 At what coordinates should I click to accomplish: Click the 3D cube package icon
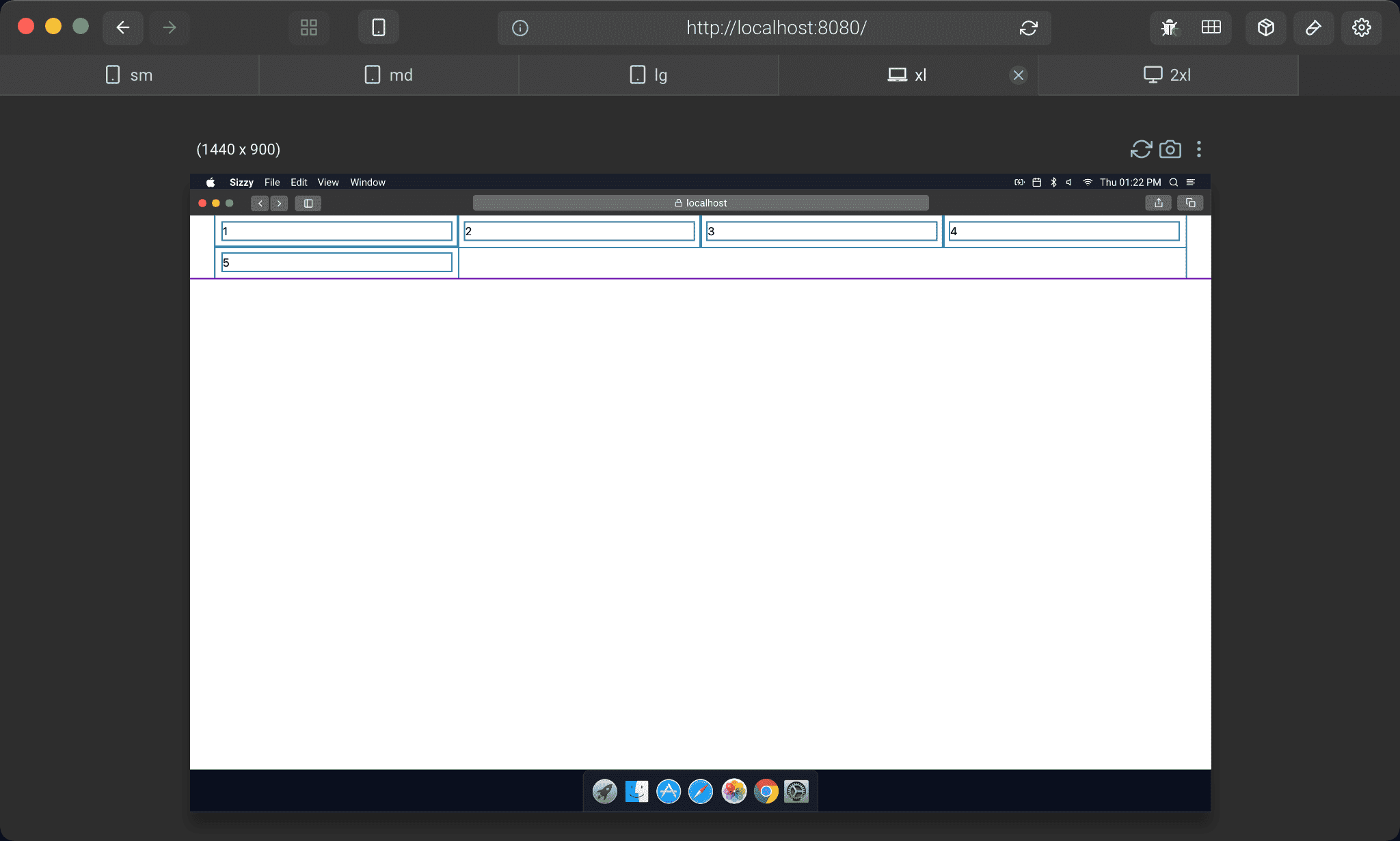[x=1265, y=27]
